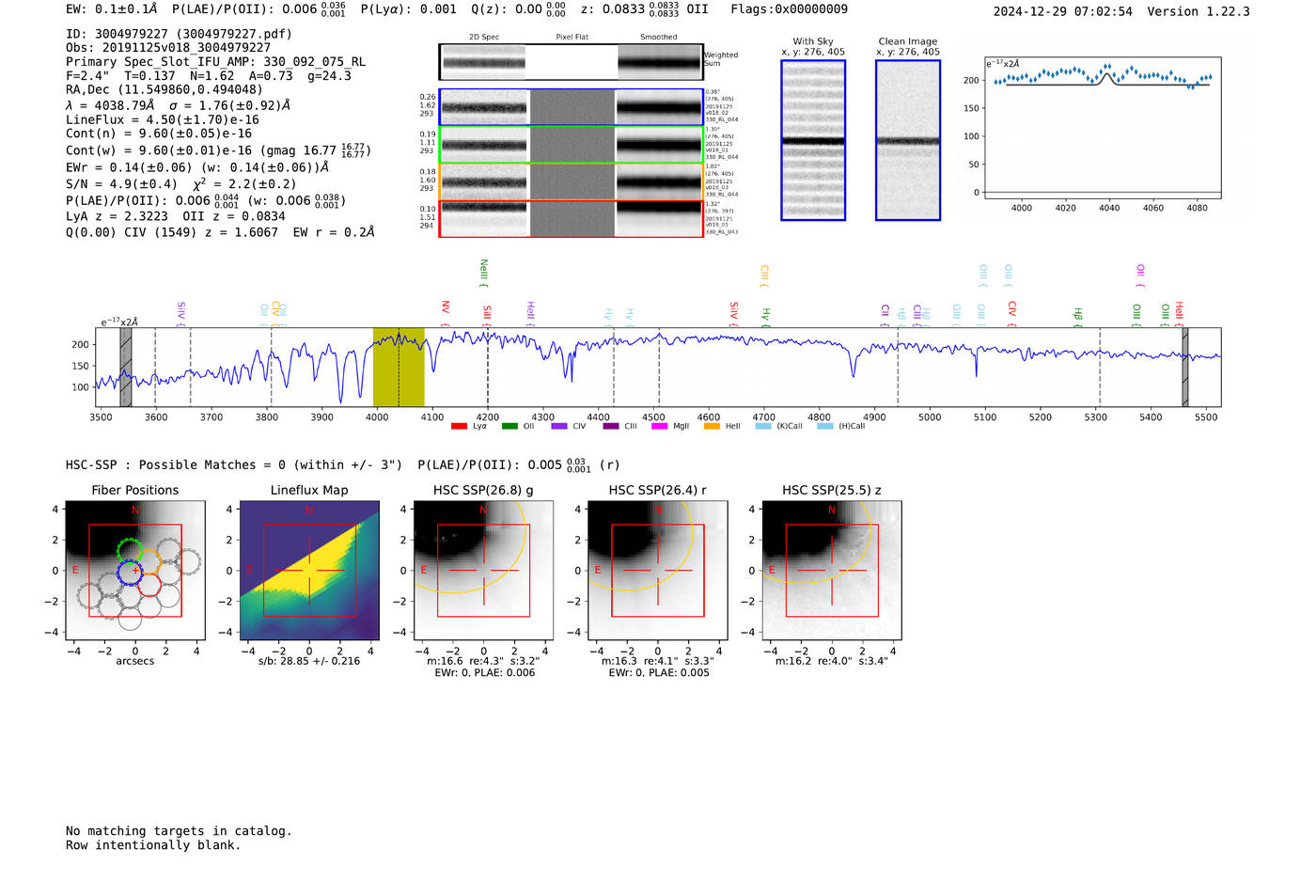Open the Fiber Positions plot
The image size is (1316, 896).
(x=134, y=571)
